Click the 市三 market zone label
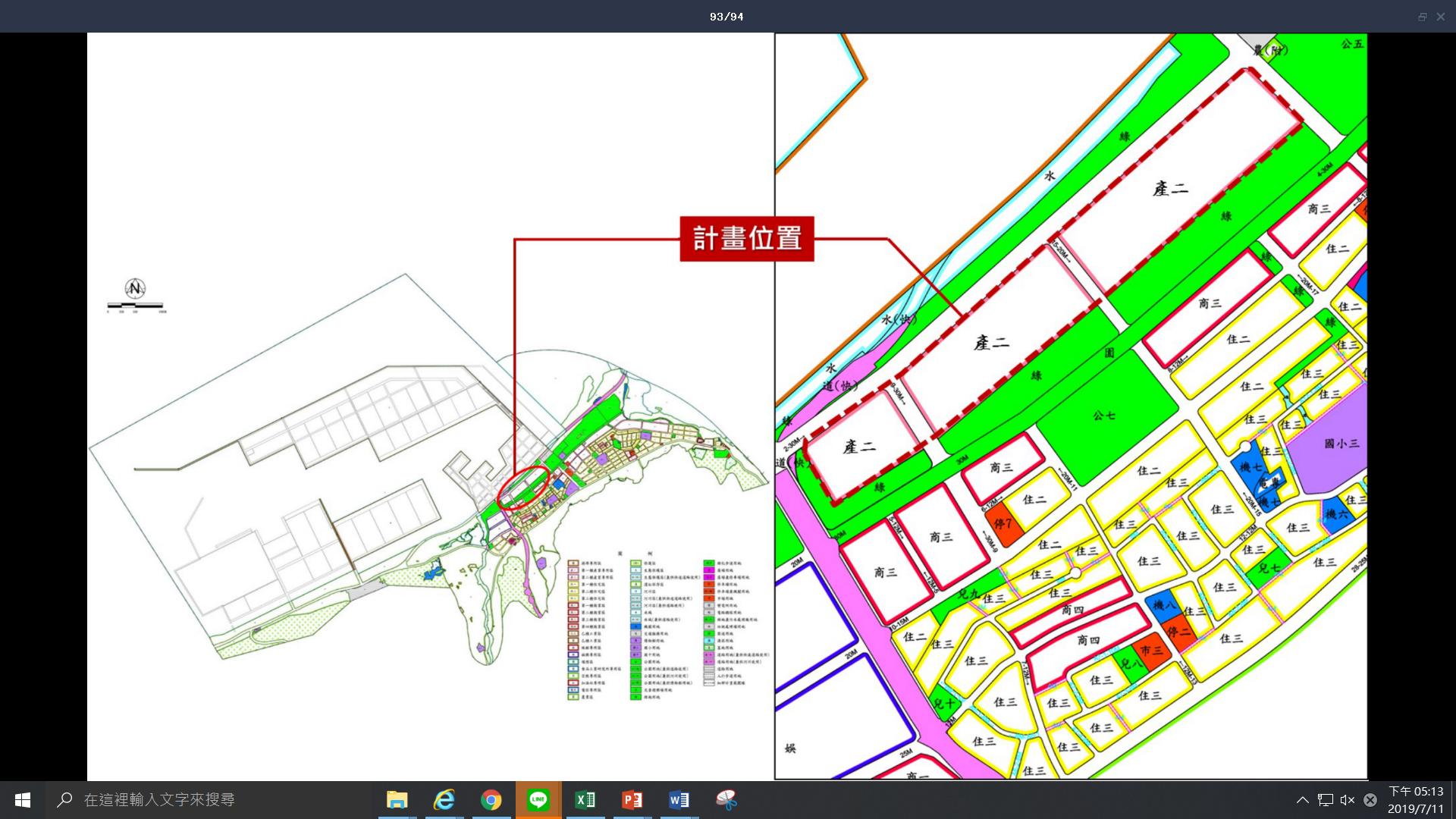Screen dimensions: 1456x819 pyautogui.click(x=1150, y=651)
